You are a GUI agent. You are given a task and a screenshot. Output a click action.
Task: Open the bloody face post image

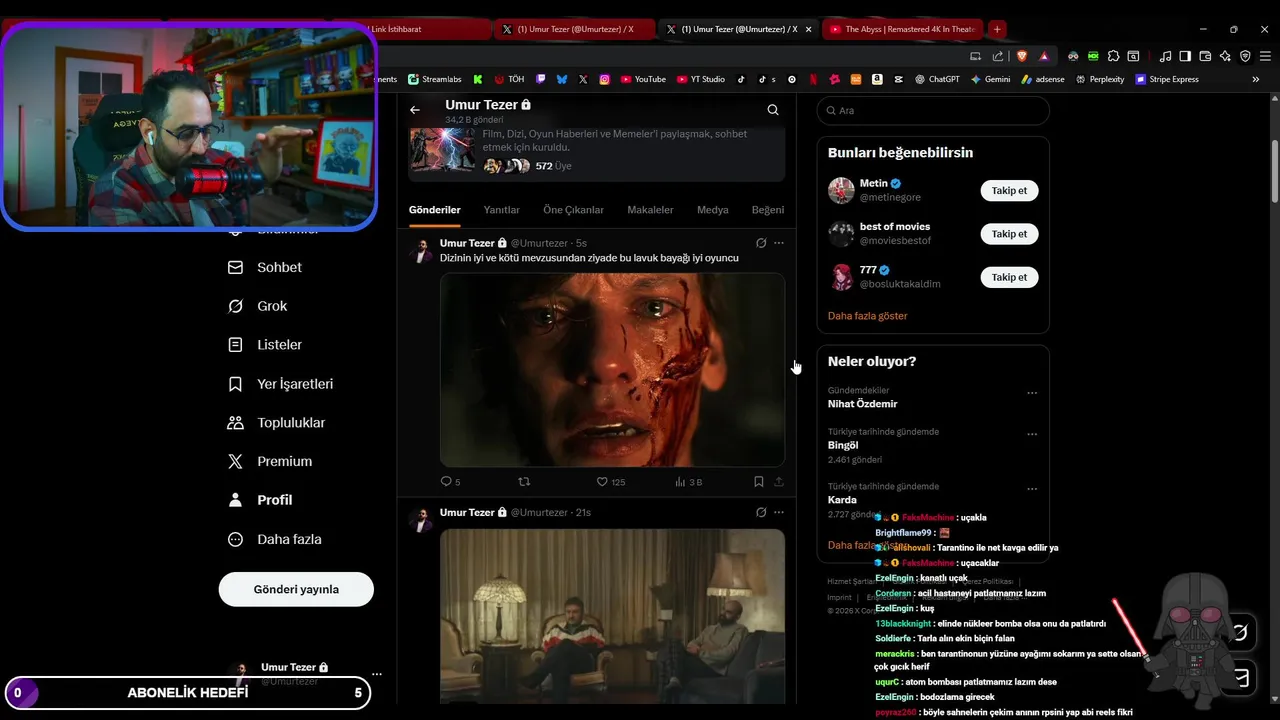(612, 370)
